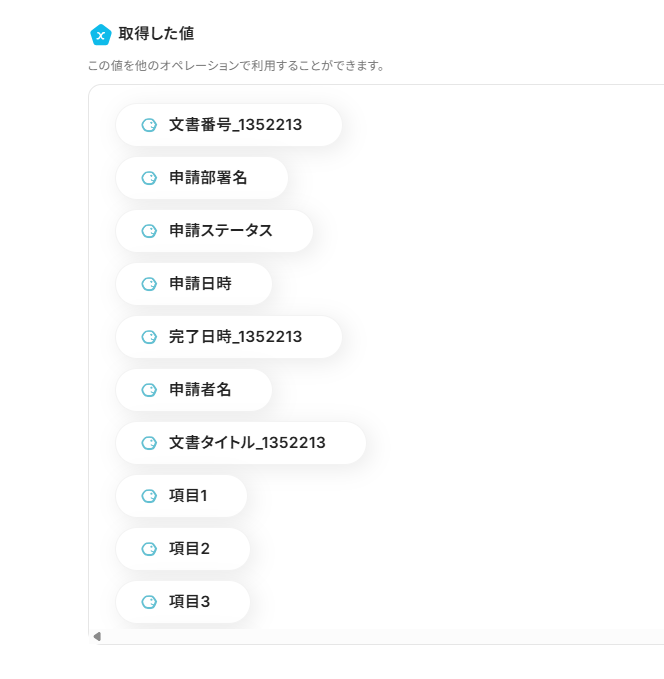664x679 pixels.
Task: Click the icon on the 完了日時_1352213 chip
Action: point(149,337)
